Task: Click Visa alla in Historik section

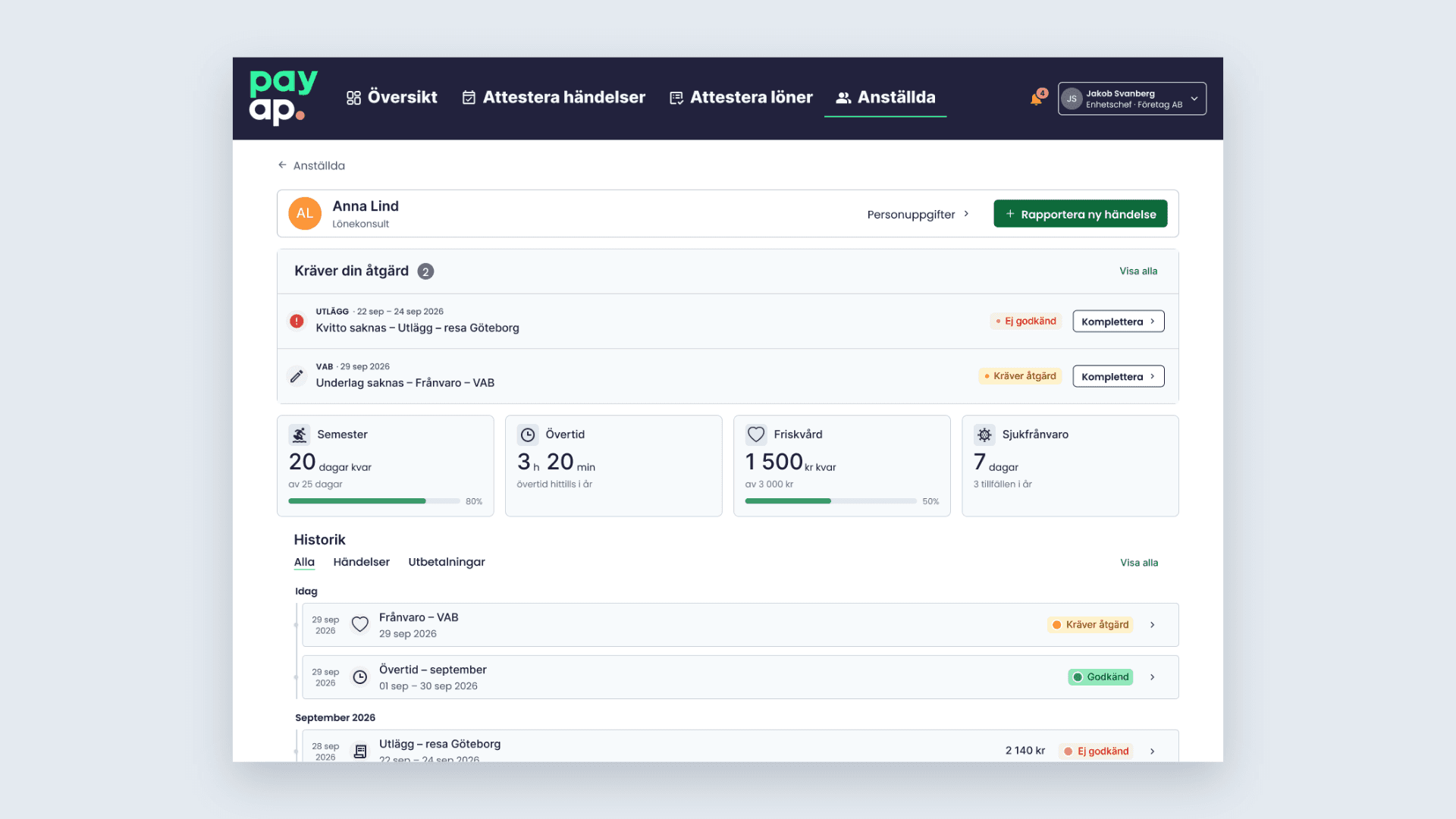Action: [1139, 563]
